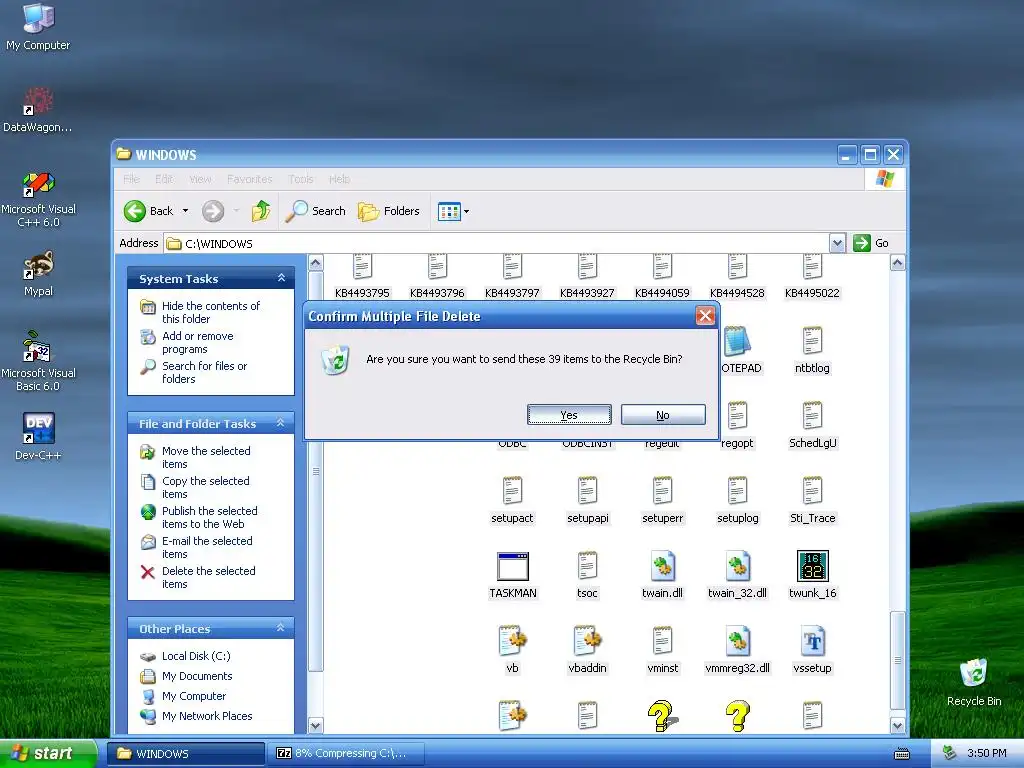Screen dimensions: 1024x768
Task: Click Publish the selected items to the Web
Action: tap(209, 517)
